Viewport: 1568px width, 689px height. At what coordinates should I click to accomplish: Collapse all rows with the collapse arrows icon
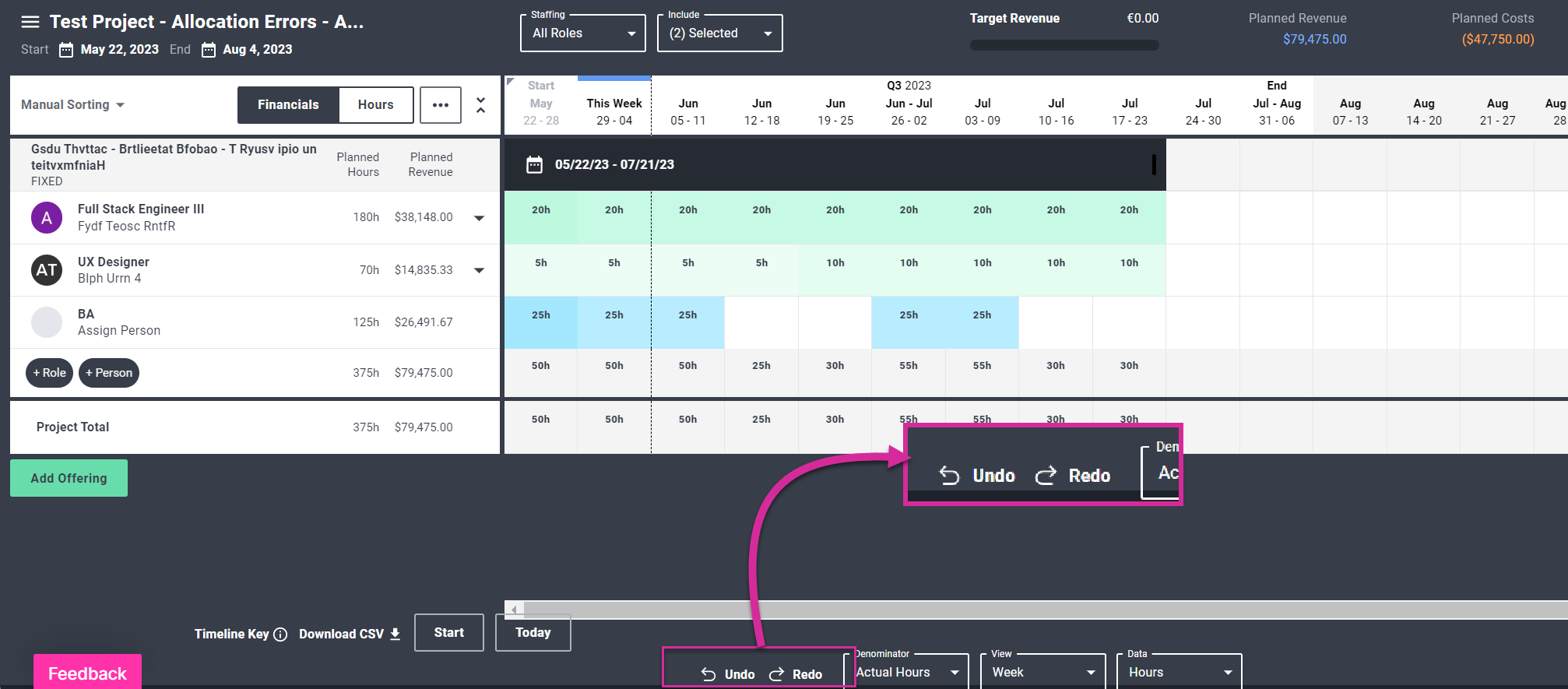(481, 105)
